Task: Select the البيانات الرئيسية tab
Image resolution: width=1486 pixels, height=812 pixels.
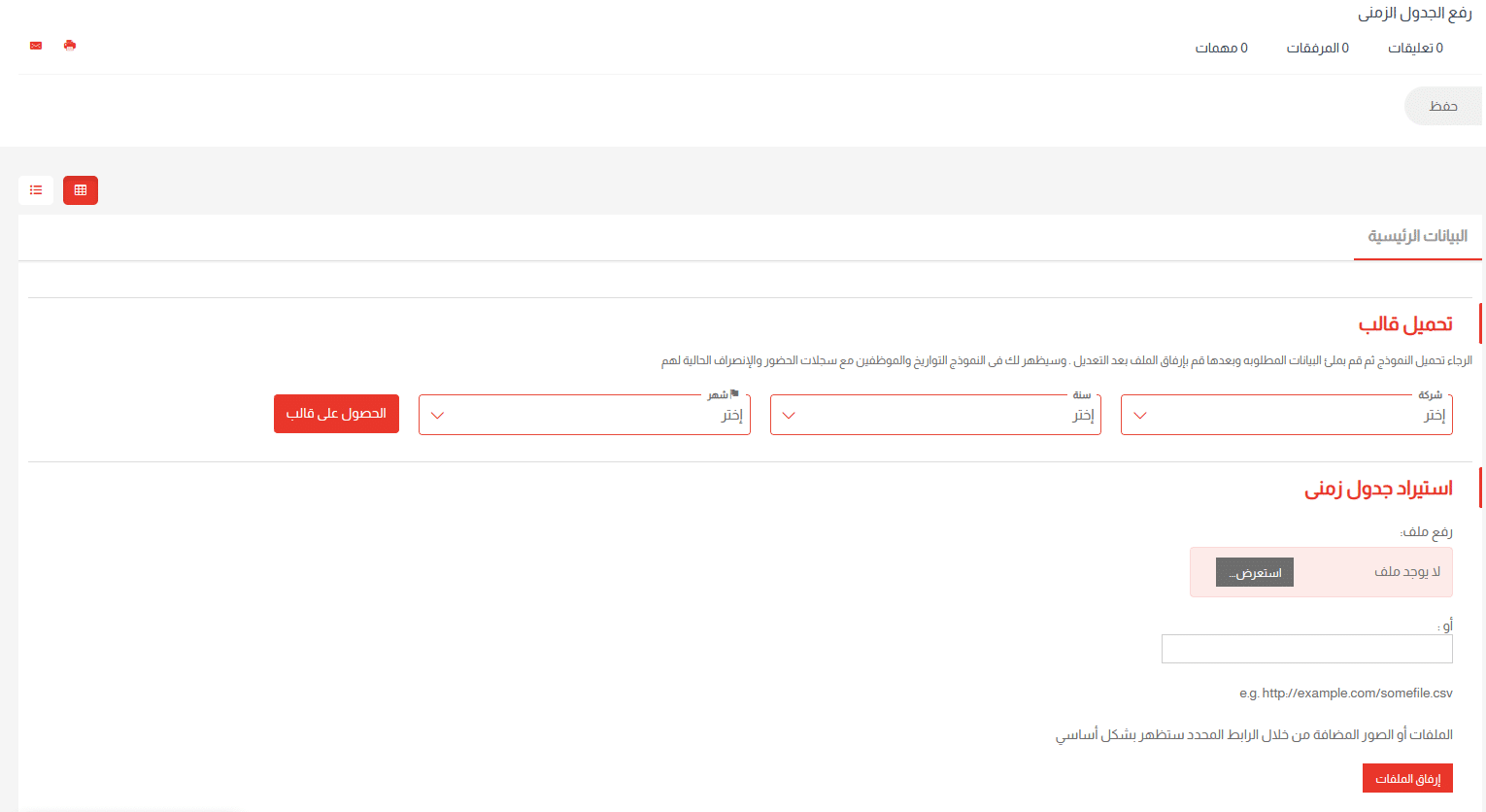Action: (1417, 237)
